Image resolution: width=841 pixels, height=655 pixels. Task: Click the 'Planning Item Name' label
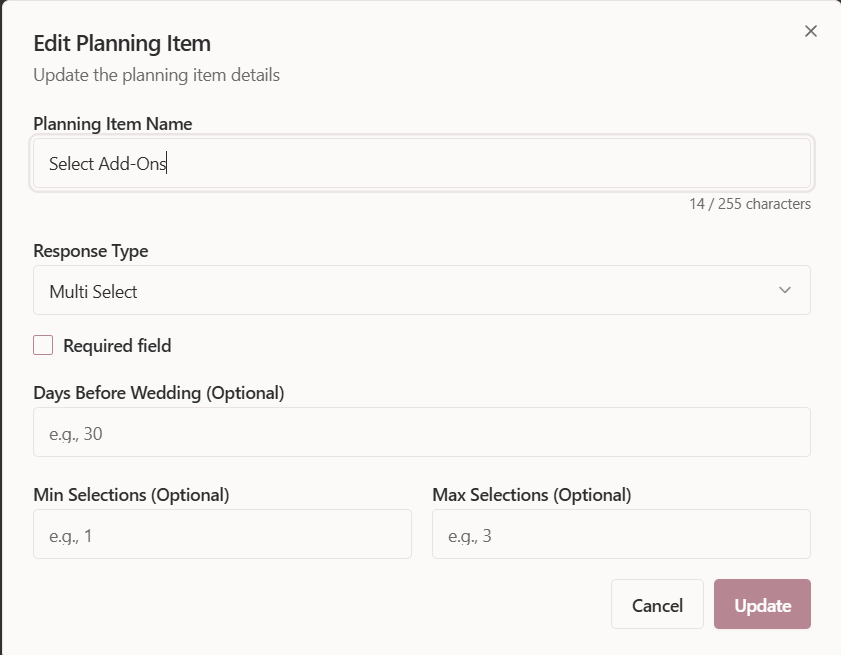[x=113, y=124]
